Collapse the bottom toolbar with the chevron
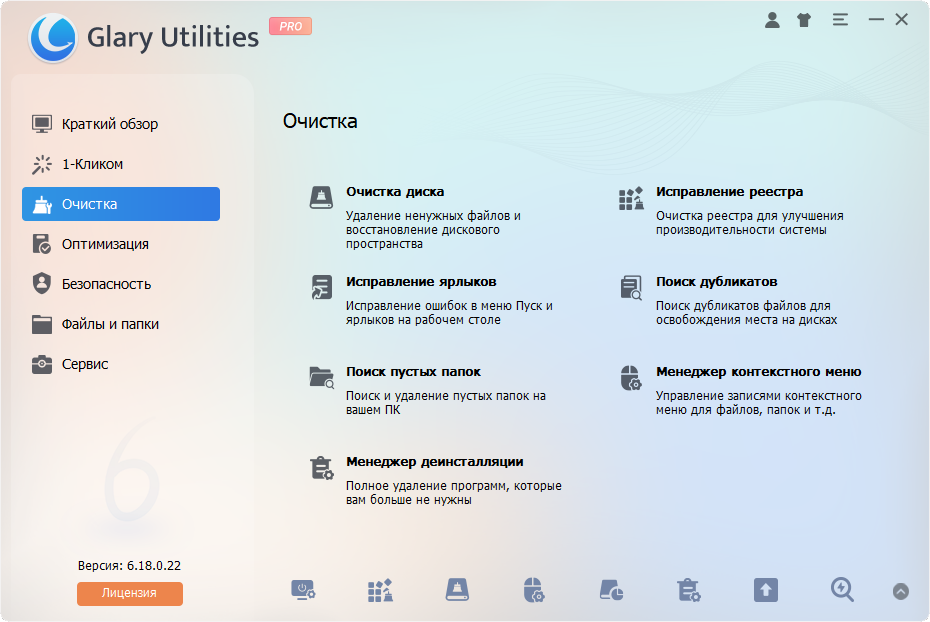This screenshot has height=622, width=930. coord(901,591)
